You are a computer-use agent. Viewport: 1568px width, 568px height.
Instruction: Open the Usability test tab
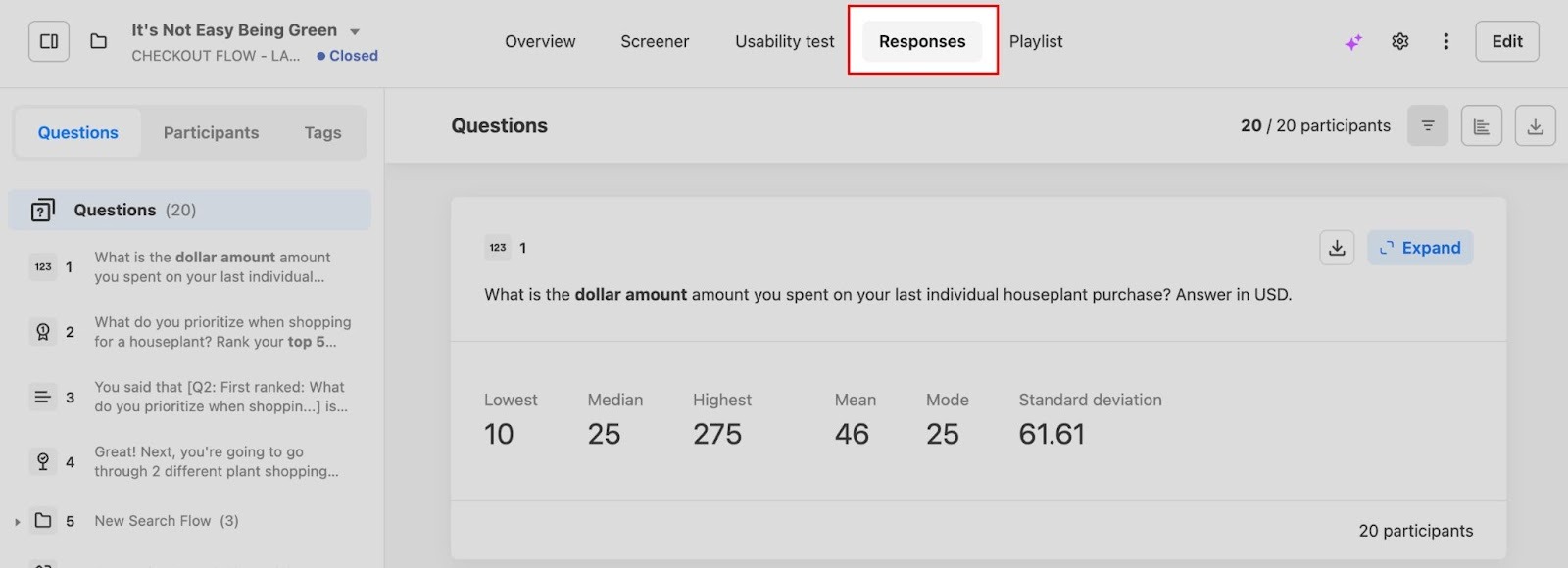pos(784,41)
